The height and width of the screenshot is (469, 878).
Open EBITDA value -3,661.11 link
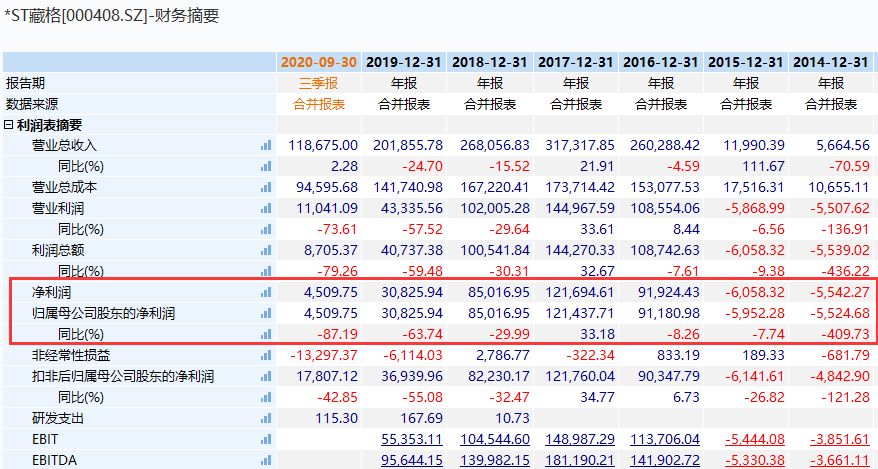tap(840, 460)
